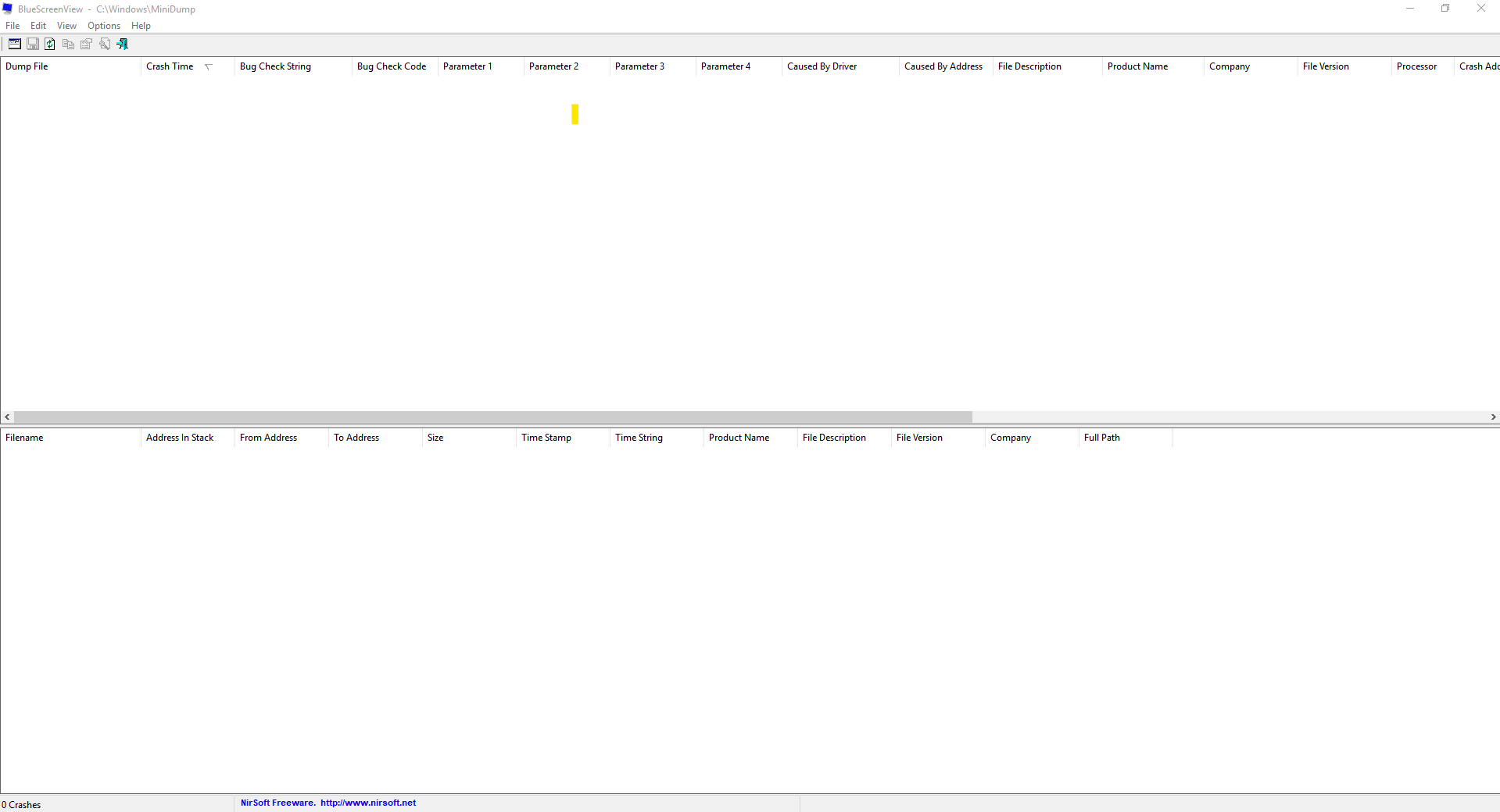
Task: Click the Time Stamp column header
Action: [563, 438]
